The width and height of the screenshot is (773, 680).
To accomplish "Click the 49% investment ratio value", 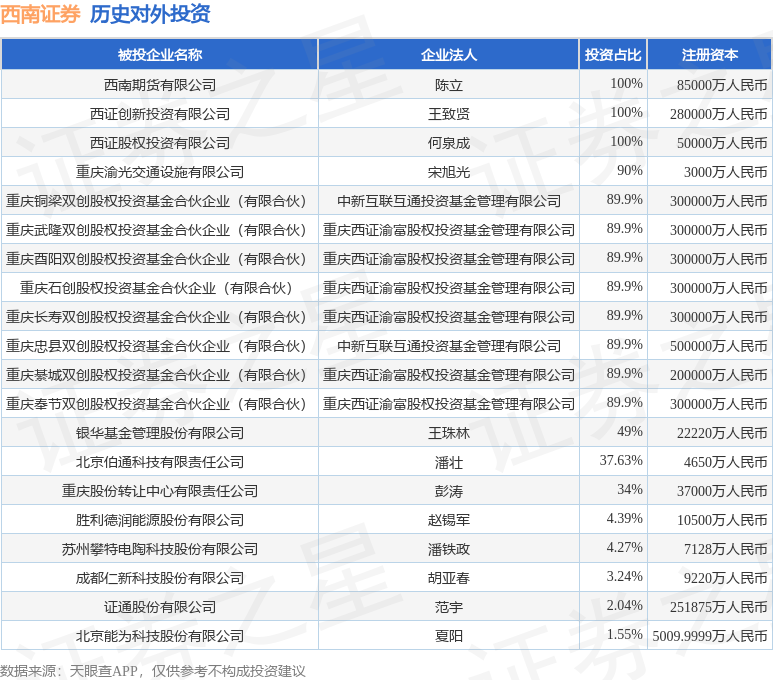I will point(630,431).
